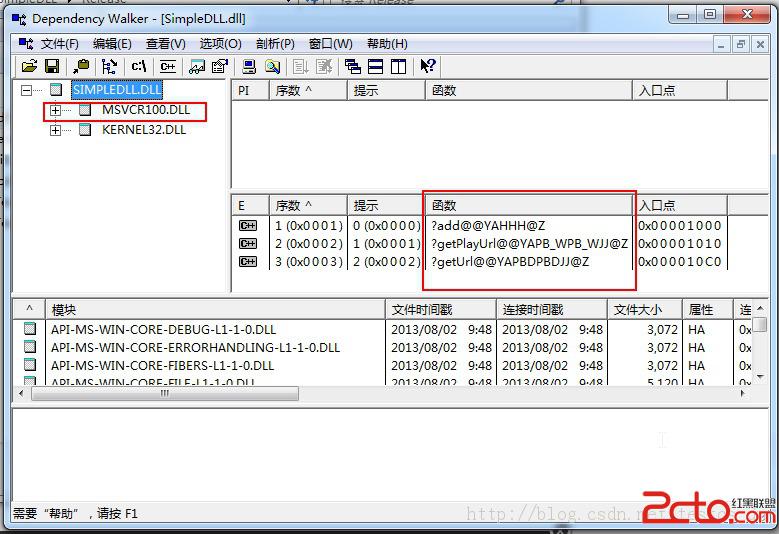Sort export list by 函数 column header
Viewport: 779px width, 534px height.
(x=529, y=206)
